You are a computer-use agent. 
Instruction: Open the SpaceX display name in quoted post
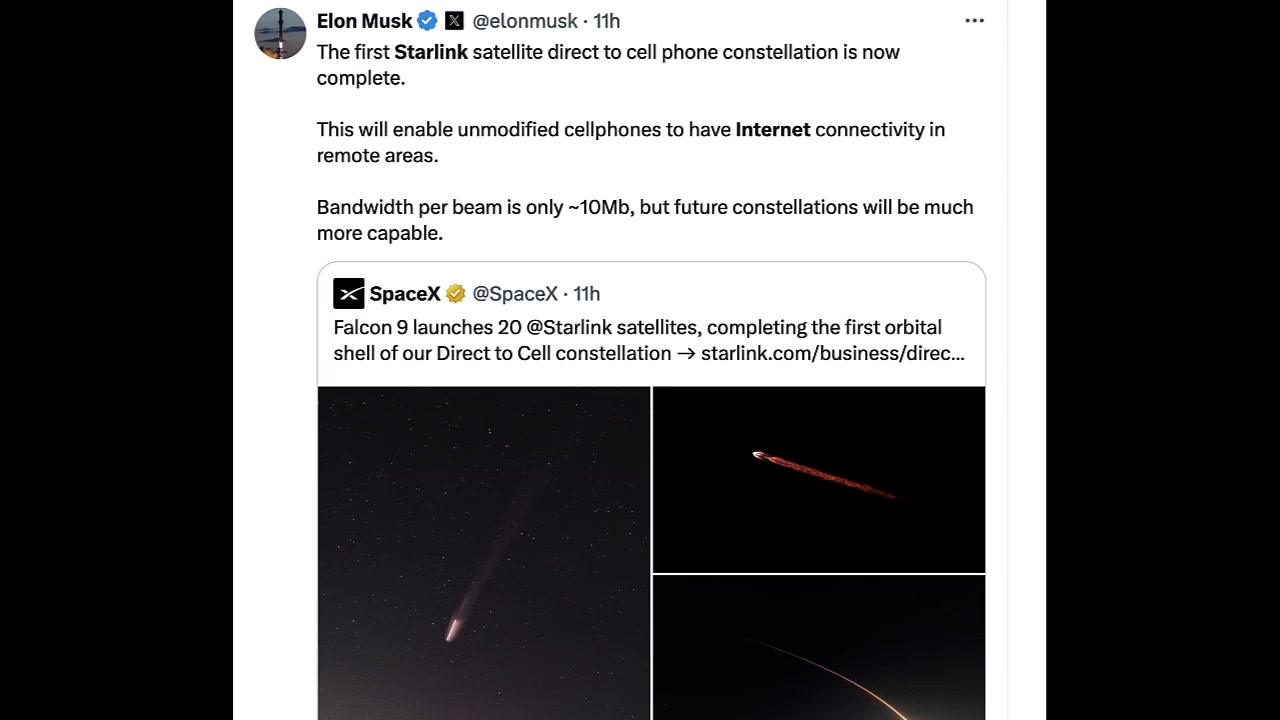click(404, 293)
